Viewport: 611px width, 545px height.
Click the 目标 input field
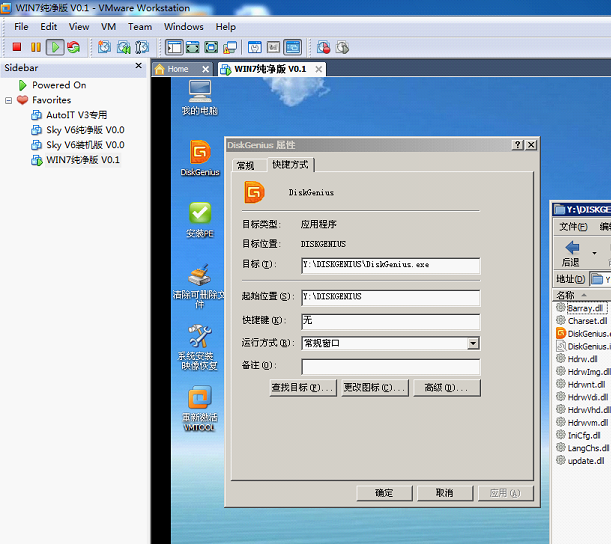pyautogui.click(x=390, y=265)
